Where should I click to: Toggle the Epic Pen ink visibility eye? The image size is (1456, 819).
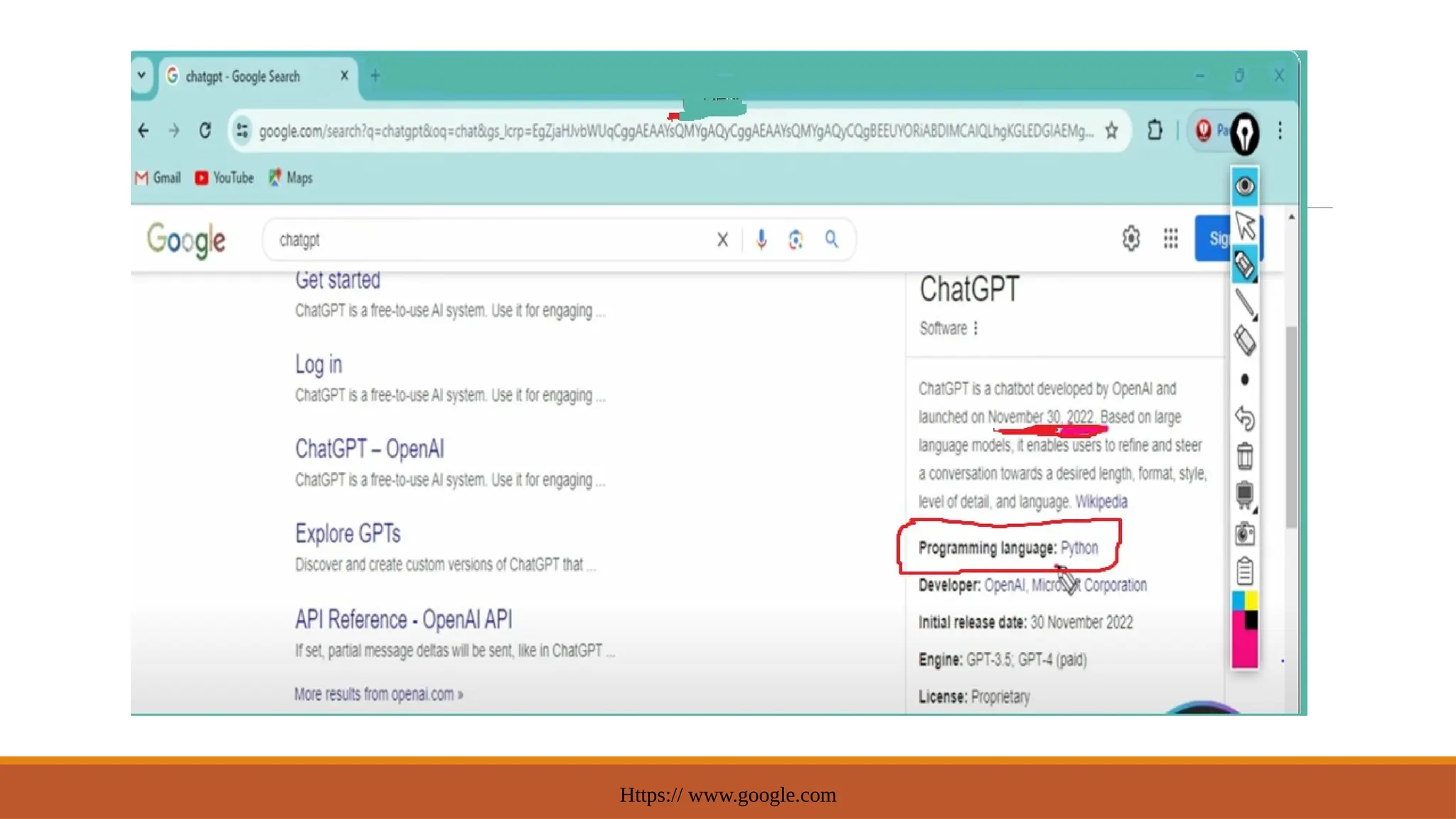(1244, 186)
